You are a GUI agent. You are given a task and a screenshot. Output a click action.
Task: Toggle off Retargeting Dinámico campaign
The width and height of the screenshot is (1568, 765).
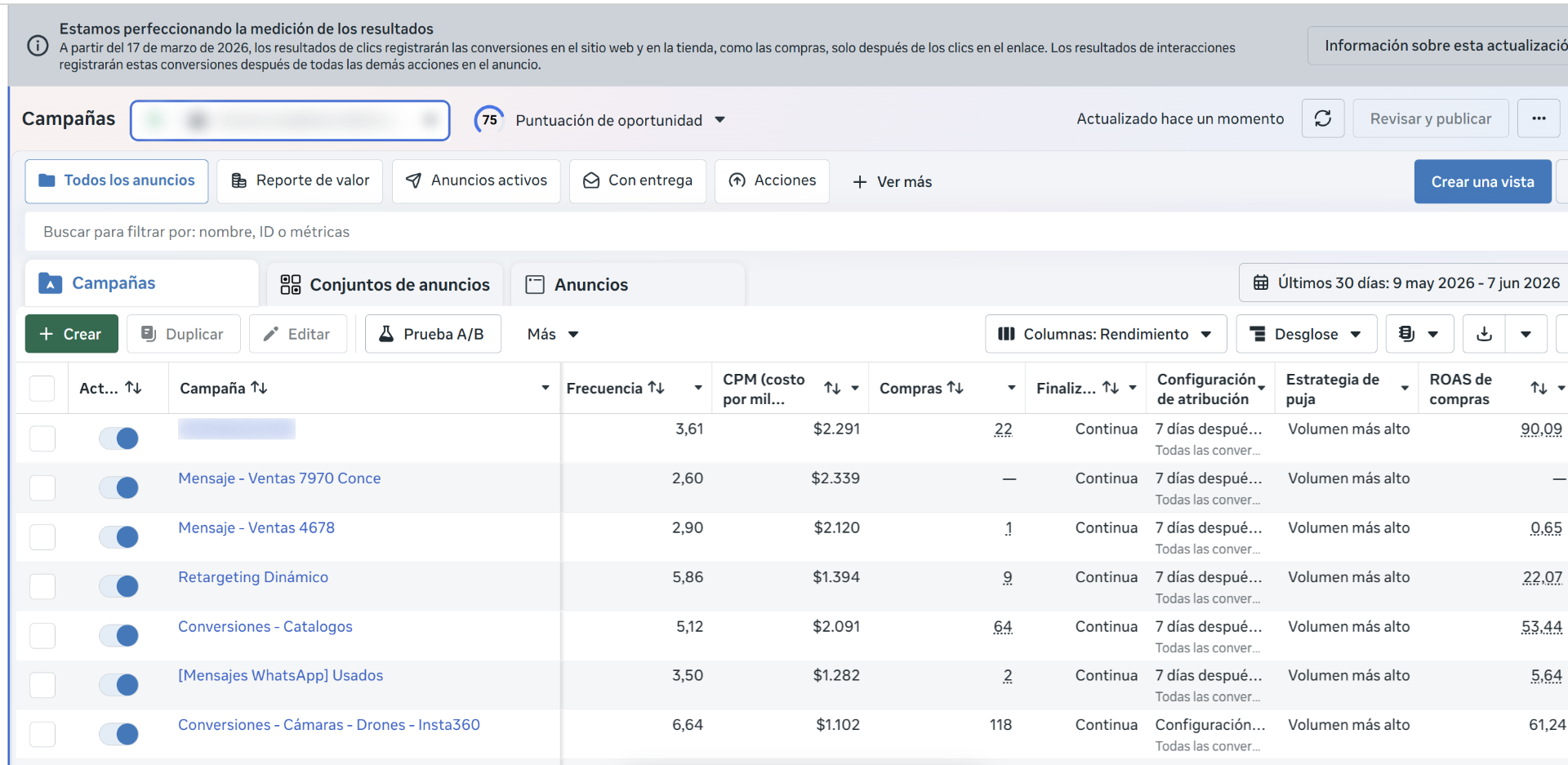118,585
